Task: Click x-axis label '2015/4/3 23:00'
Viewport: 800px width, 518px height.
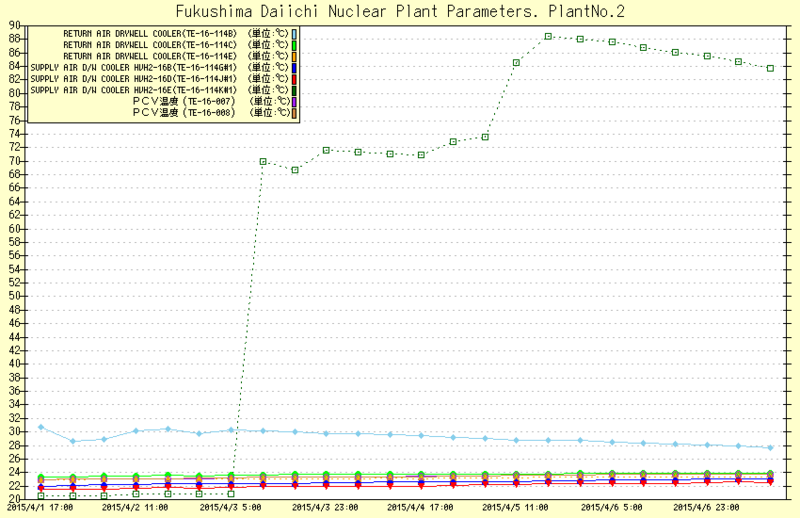Action: (325, 507)
